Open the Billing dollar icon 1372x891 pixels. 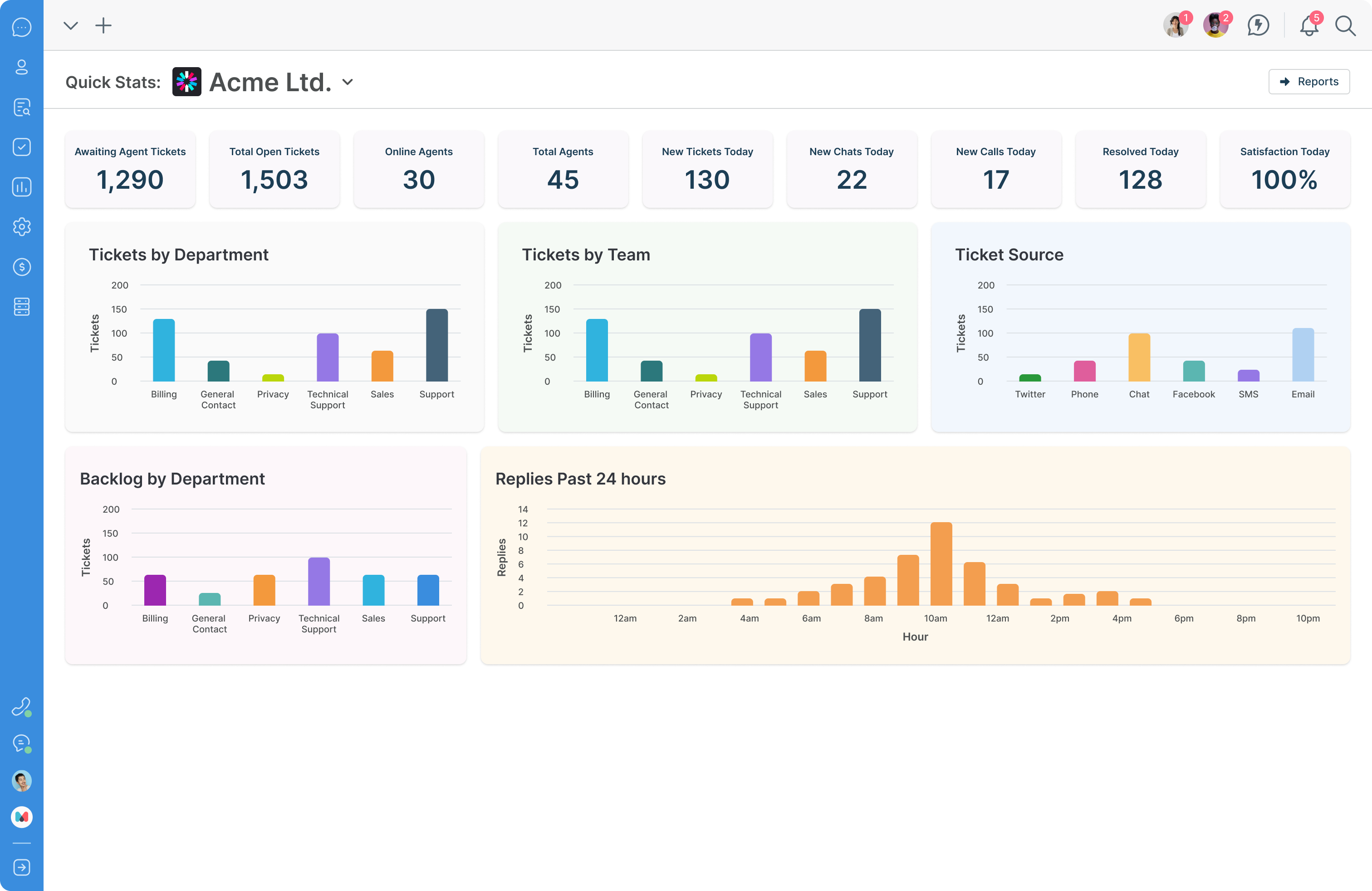[x=21, y=267]
